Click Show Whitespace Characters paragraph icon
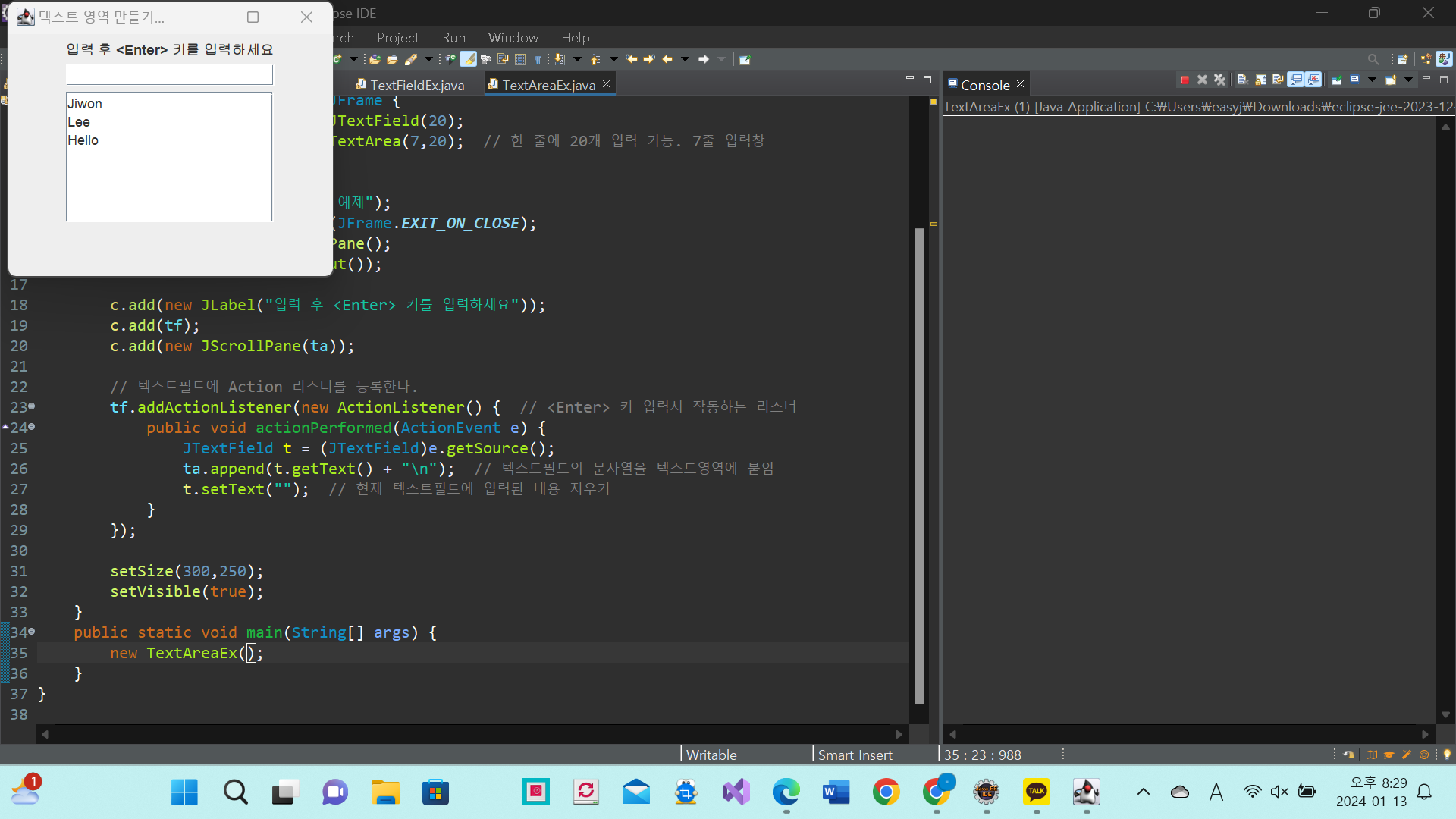The height and width of the screenshot is (819, 1456). pyautogui.click(x=538, y=59)
